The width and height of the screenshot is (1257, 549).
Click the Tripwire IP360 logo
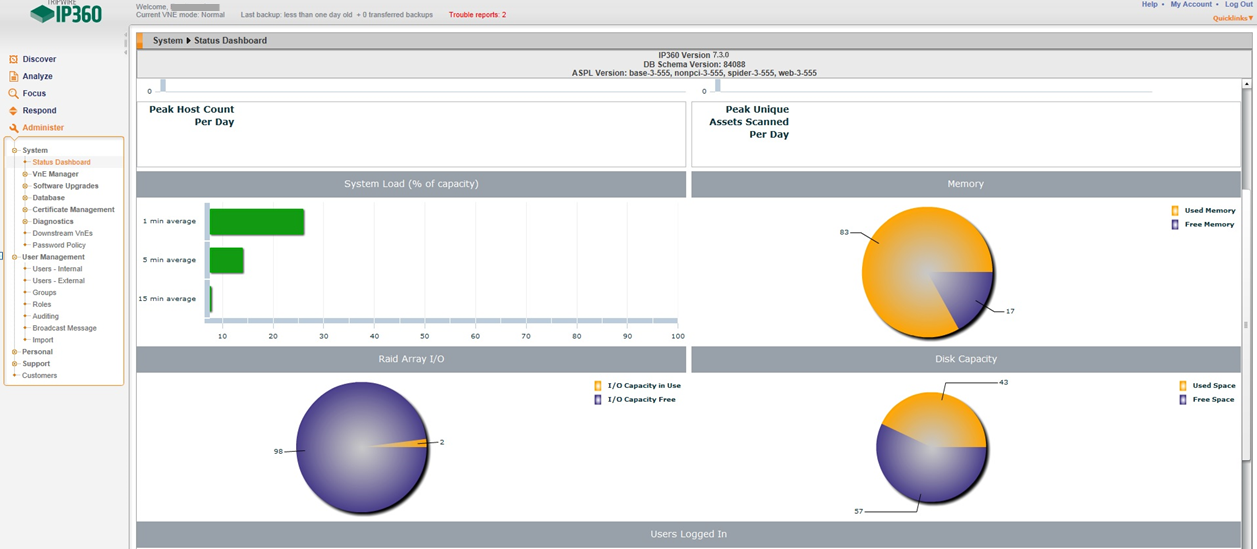[x=66, y=13]
